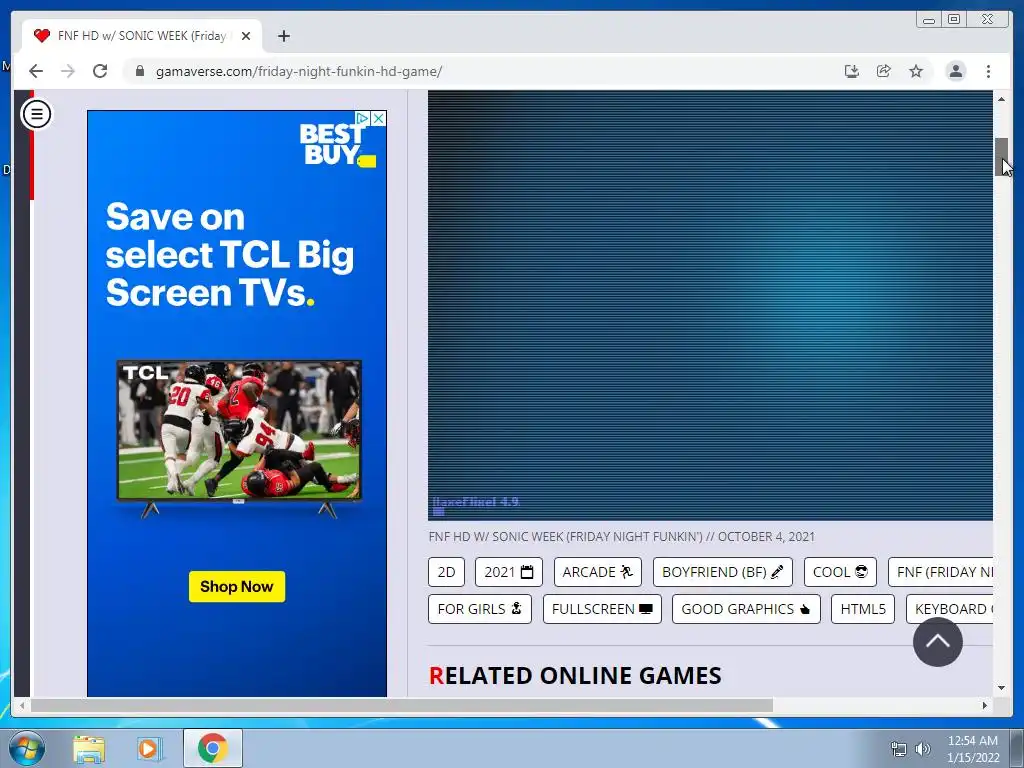The image size is (1024, 768).
Task: Share this page via the share icon
Action: pyautogui.click(x=884, y=71)
